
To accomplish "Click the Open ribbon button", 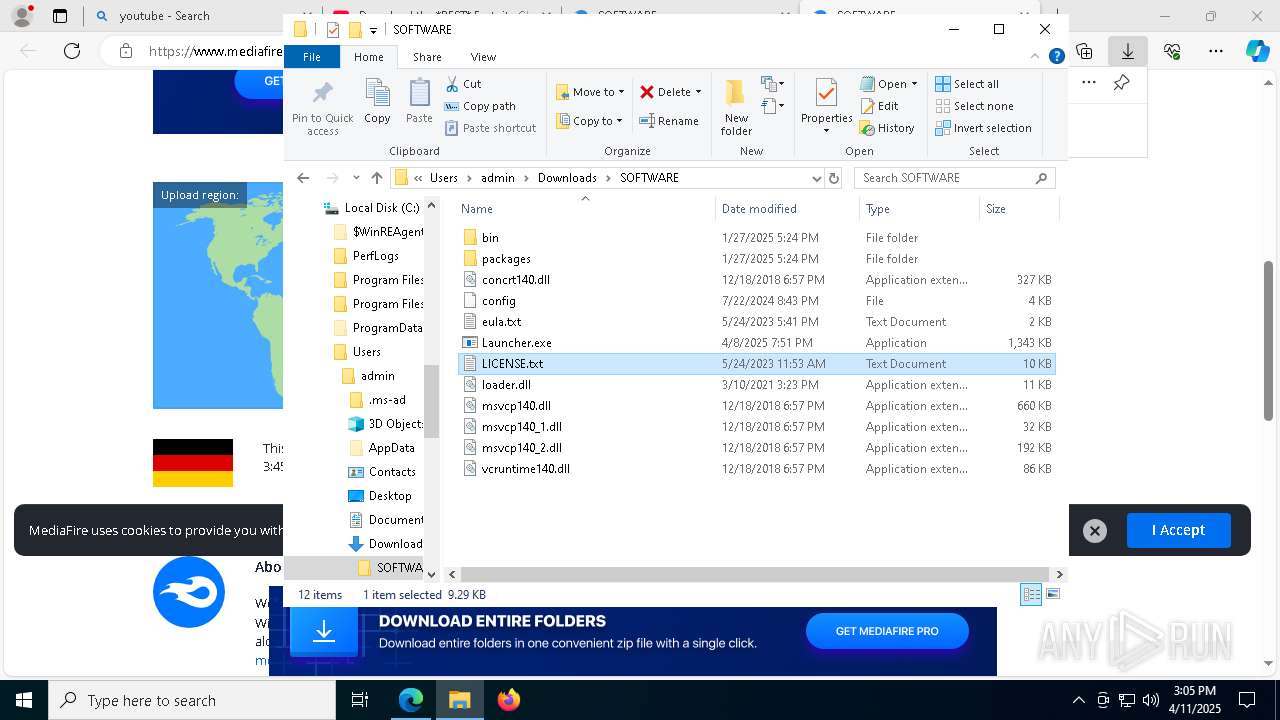I will pyautogui.click(x=889, y=84).
